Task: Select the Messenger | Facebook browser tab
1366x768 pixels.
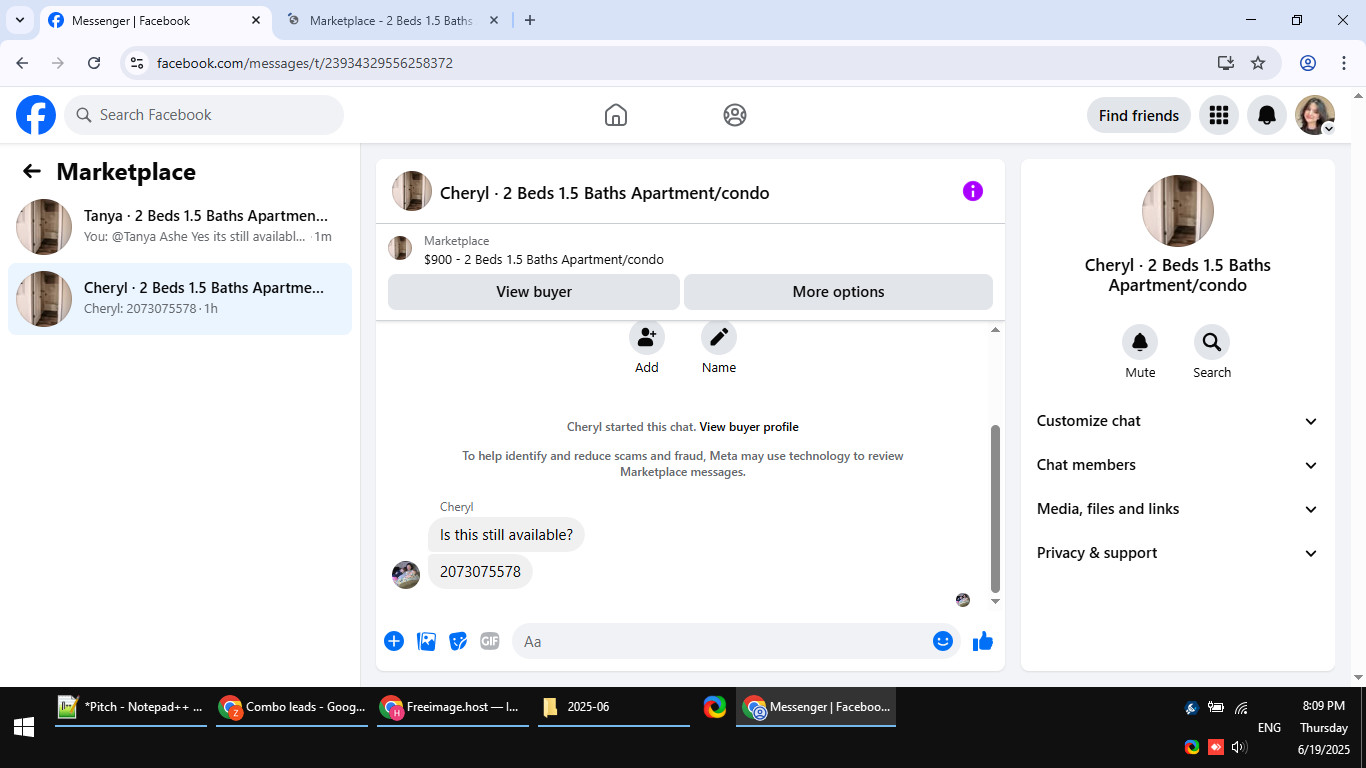Action: (155, 20)
